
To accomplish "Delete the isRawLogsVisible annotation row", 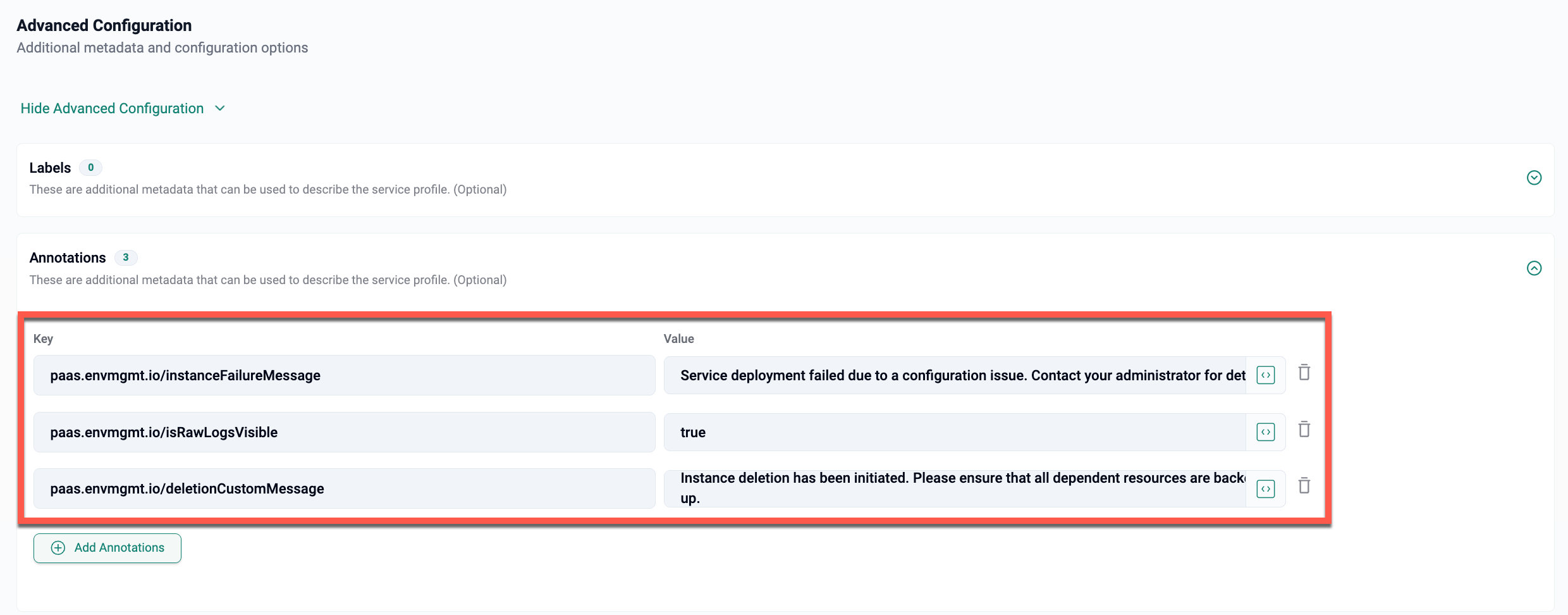I will click(x=1304, y=430).
